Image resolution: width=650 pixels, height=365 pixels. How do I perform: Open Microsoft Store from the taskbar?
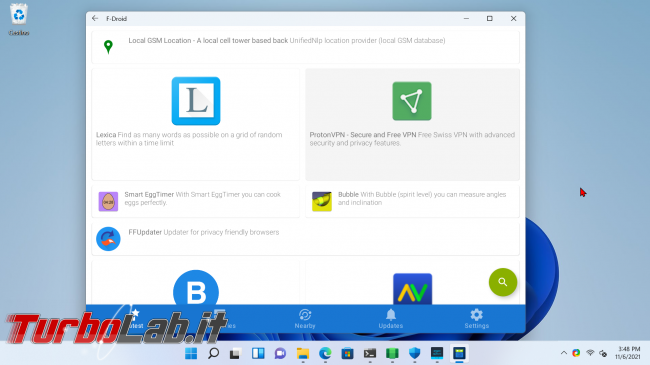(x=347, y=353)
